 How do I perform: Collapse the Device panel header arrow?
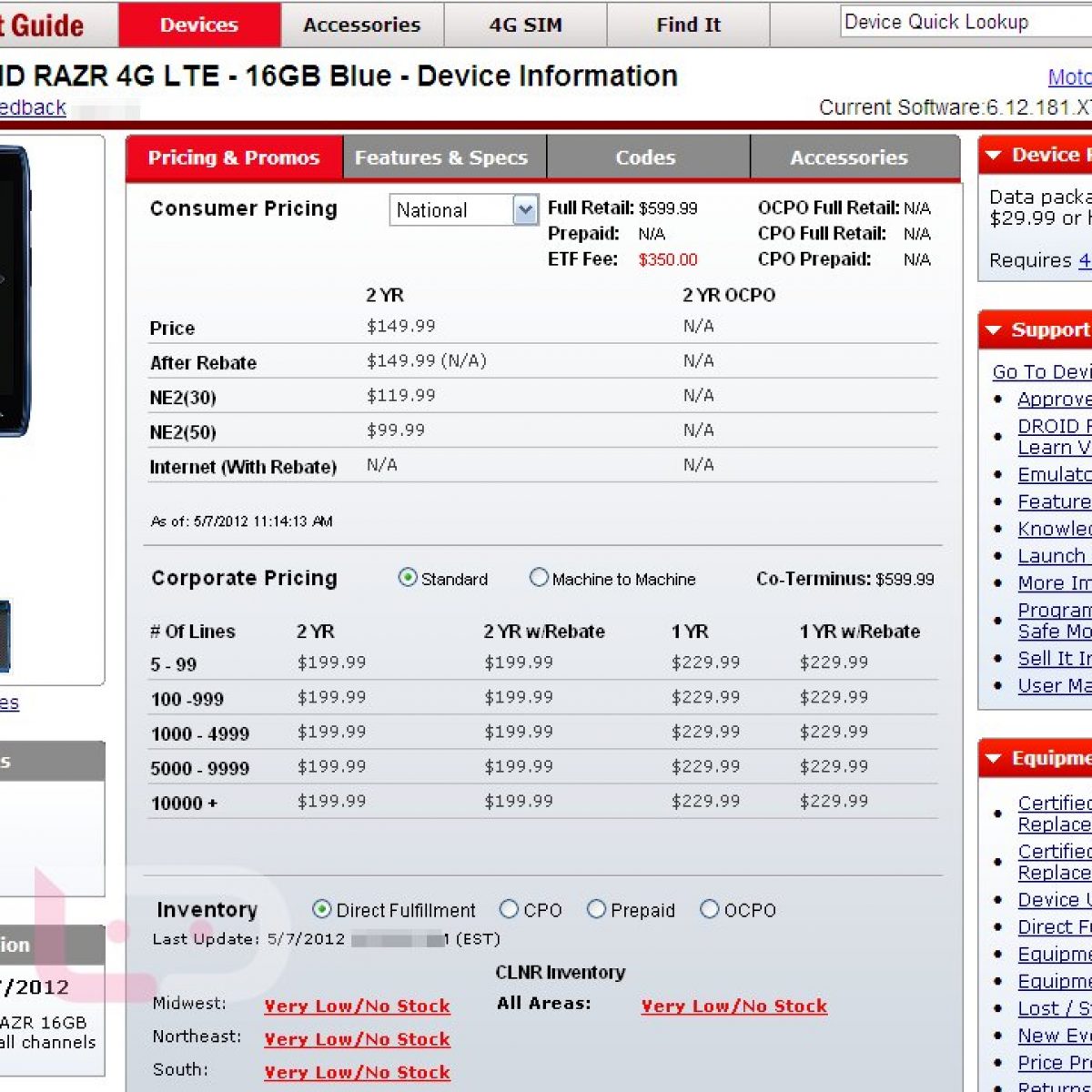coord(994,156)
